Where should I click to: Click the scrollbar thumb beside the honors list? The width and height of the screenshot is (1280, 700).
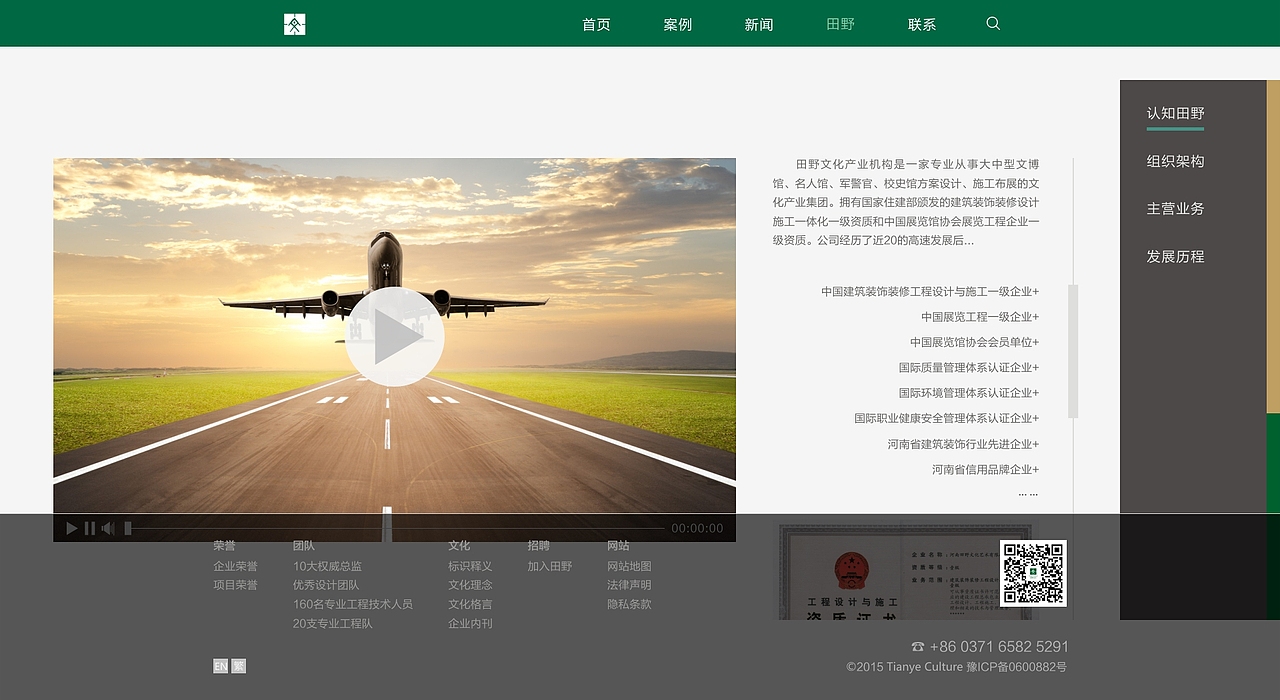coord(1073,351)
